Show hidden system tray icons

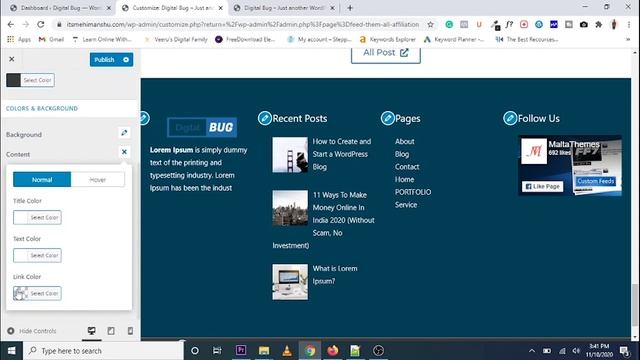[531, 351]
